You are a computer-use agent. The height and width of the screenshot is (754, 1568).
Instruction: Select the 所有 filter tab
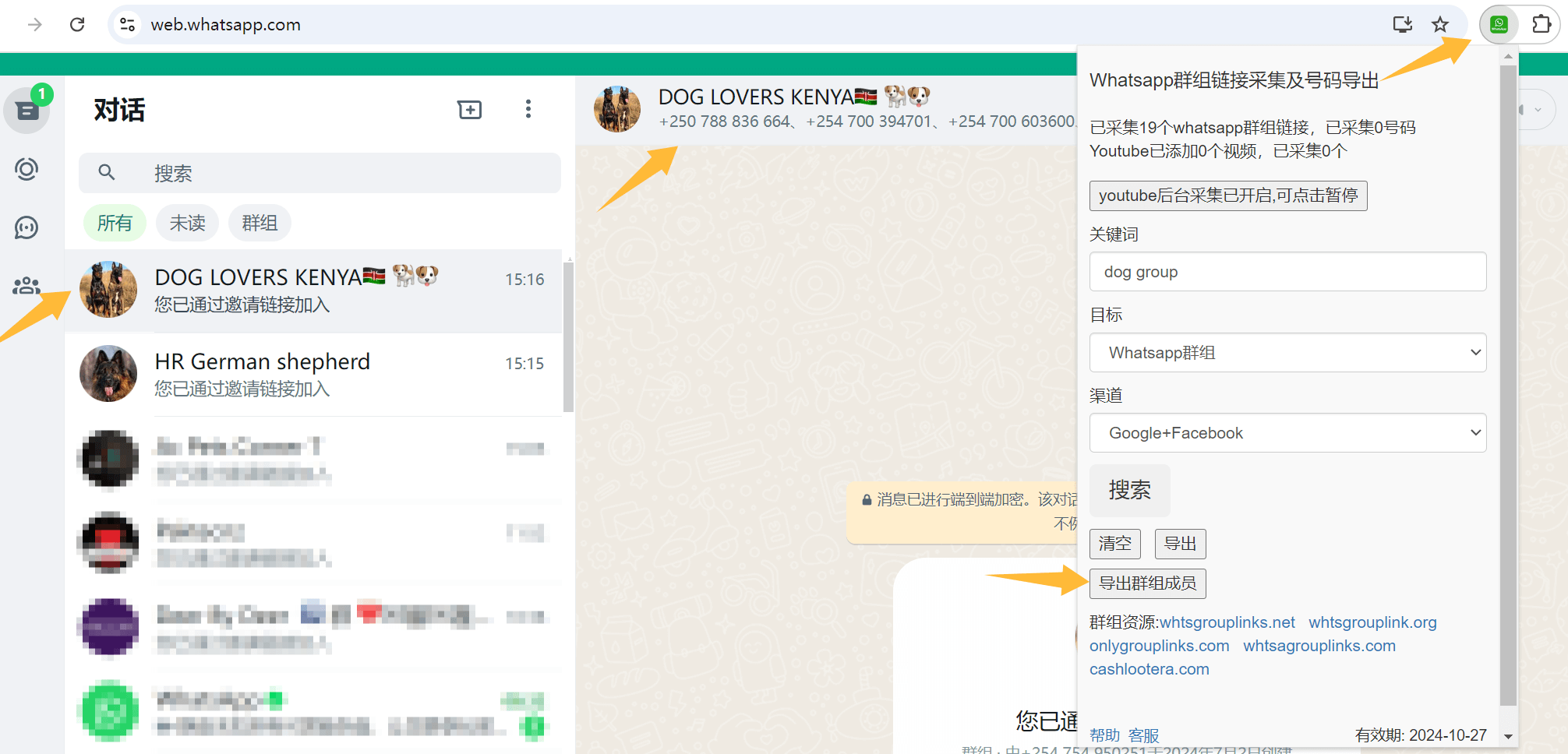115,224
